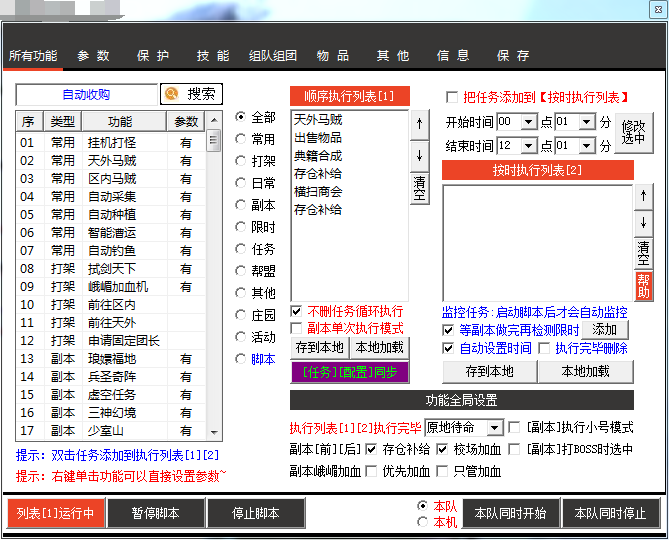Select the 挂机打怪 row in function table
Screen dimensions: 669x540
point(111,142)
